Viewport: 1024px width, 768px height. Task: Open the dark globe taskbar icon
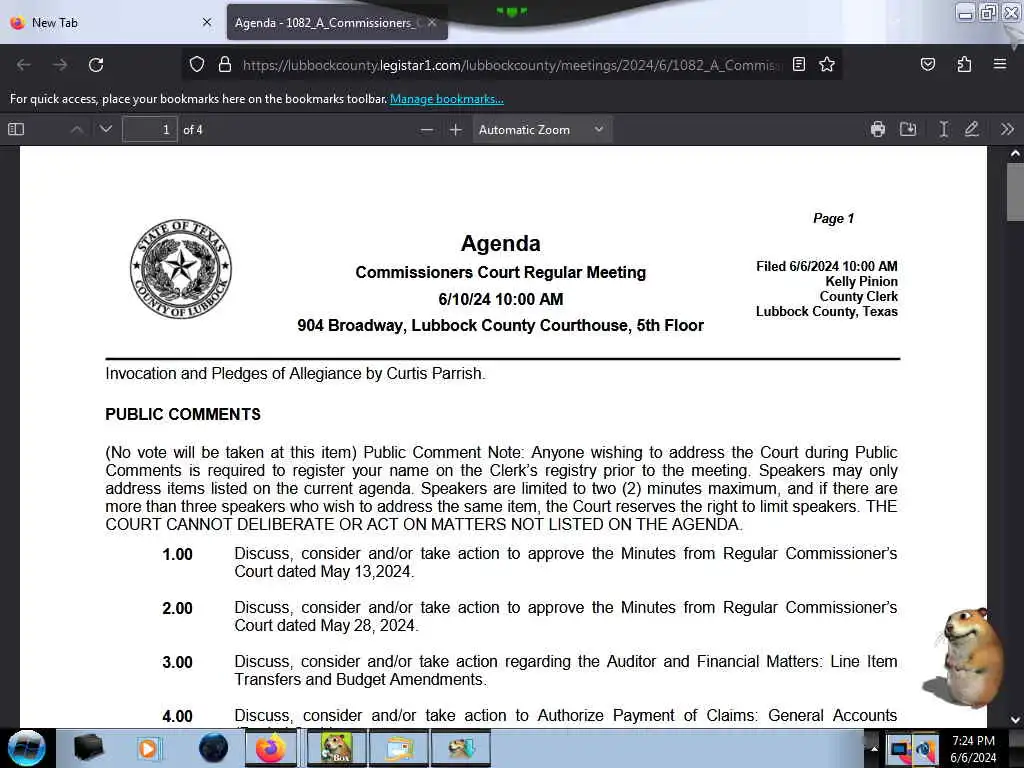click(x=213, y=748)
